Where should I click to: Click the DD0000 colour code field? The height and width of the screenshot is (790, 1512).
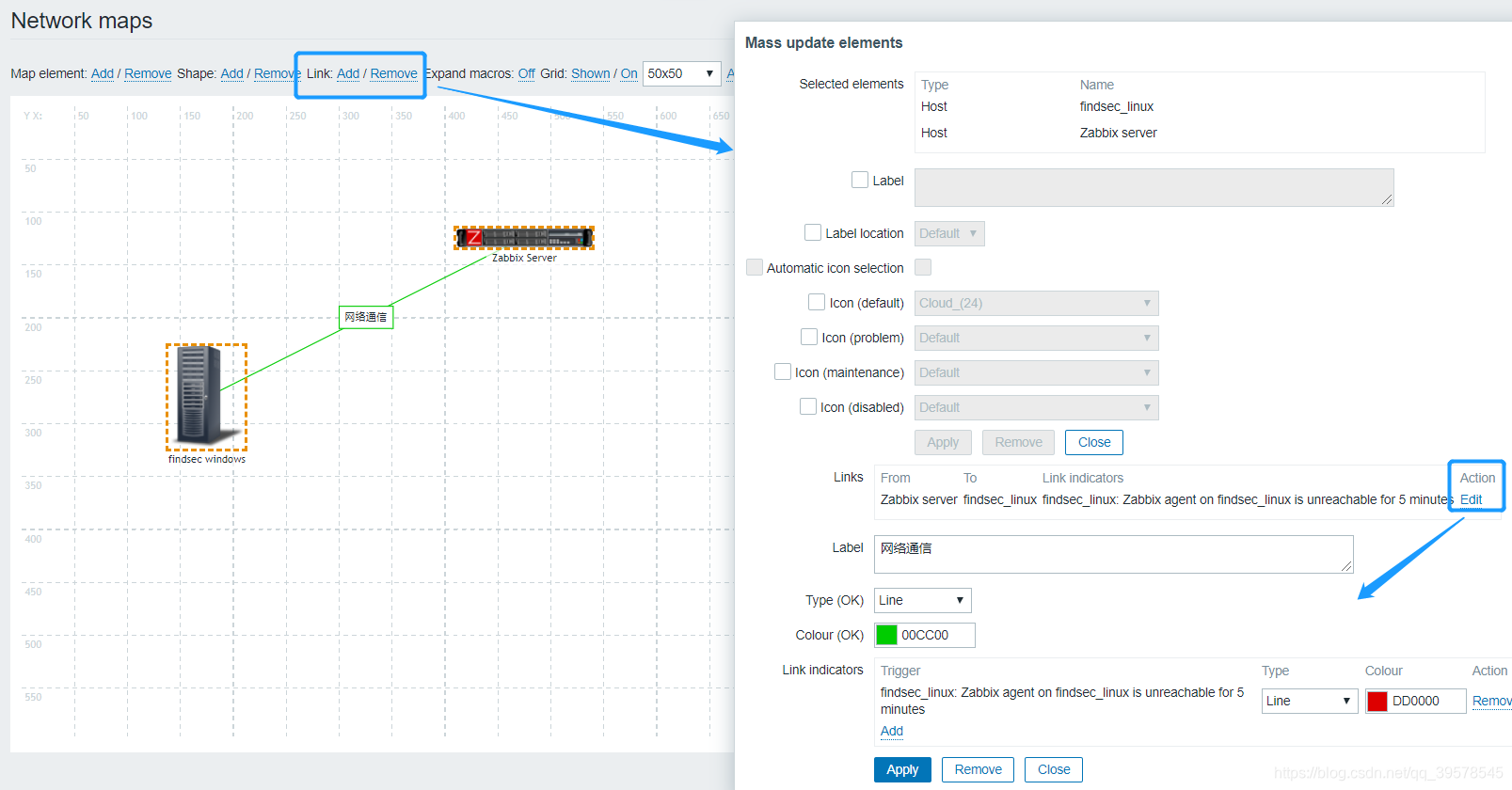1427,701
